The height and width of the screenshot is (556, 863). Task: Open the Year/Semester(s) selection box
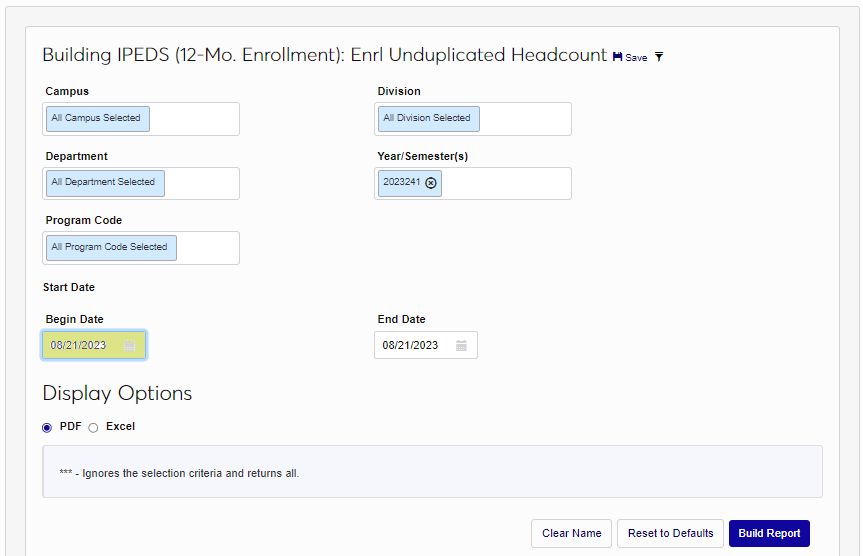click(x=473, y=183)
